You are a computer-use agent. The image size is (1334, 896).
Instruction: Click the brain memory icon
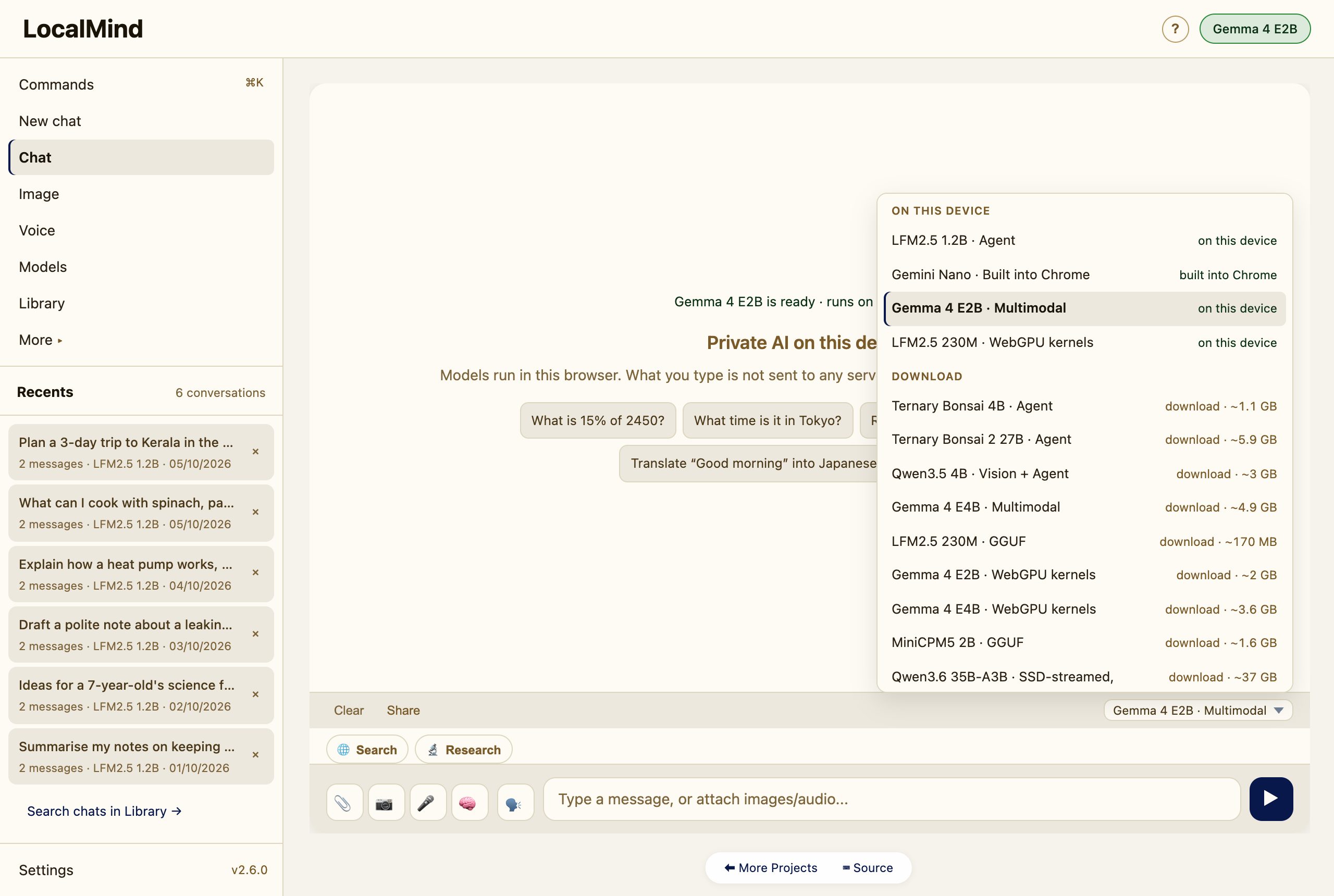click(x=469, y=802)
